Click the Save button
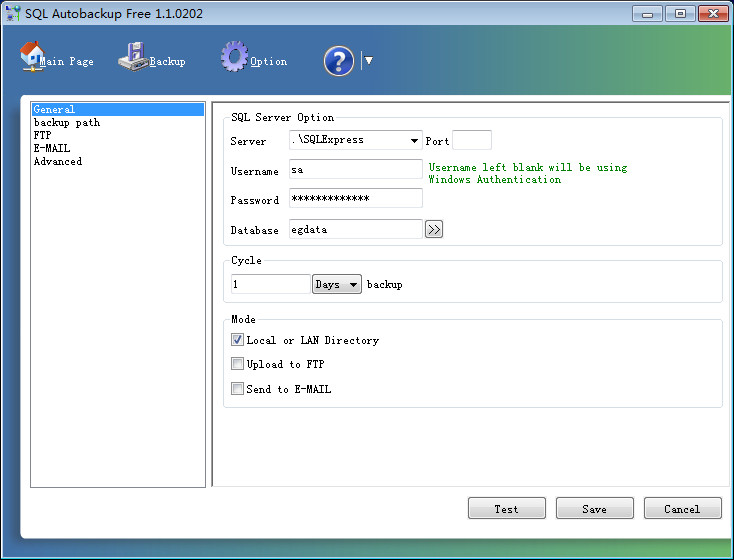Image resolution: width=734 pixels, height=560 pixels. tap(595, 508)
